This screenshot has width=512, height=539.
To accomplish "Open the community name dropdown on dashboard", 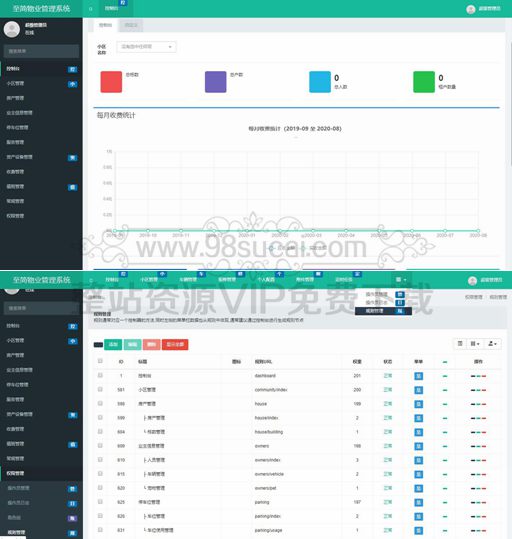I will [x=146, y=47].
